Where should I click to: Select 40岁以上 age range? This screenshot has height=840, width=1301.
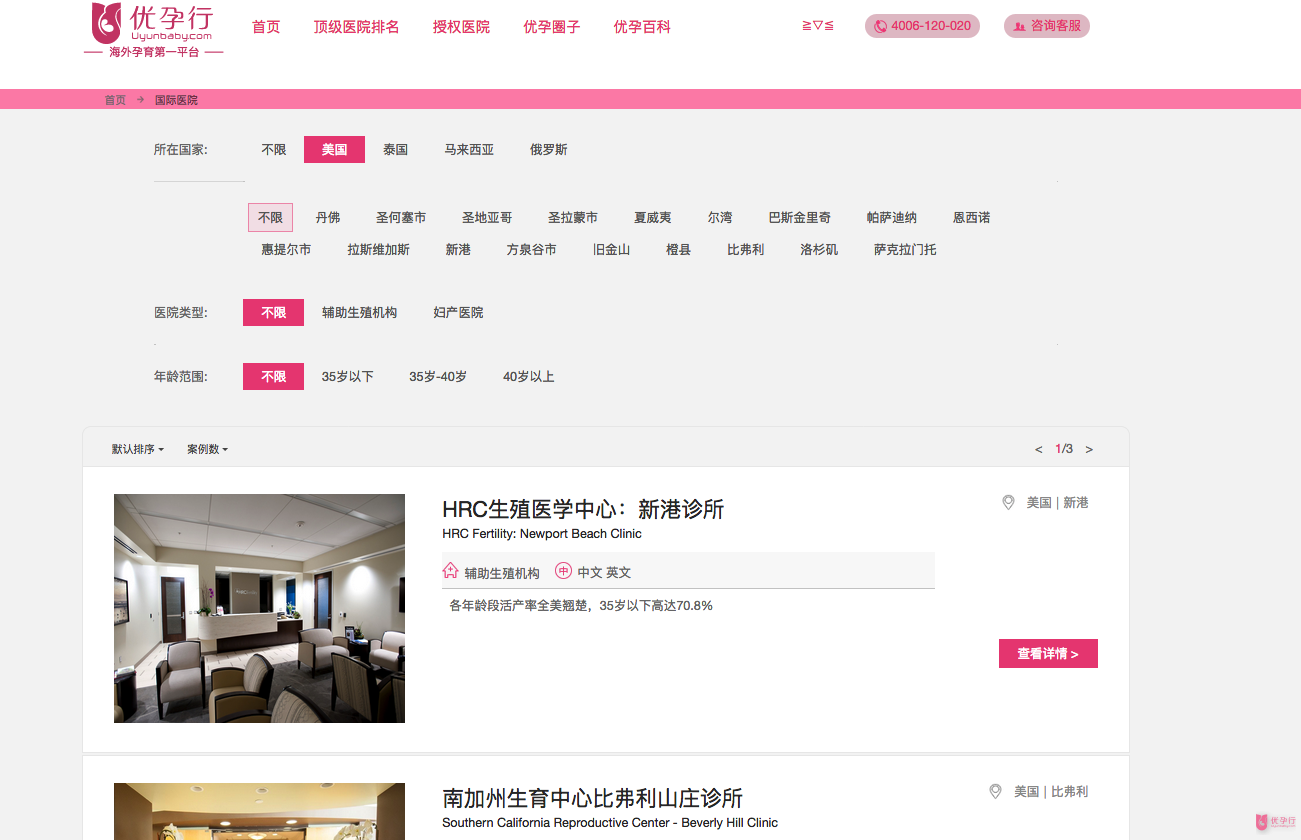click(x=528, y=377)
